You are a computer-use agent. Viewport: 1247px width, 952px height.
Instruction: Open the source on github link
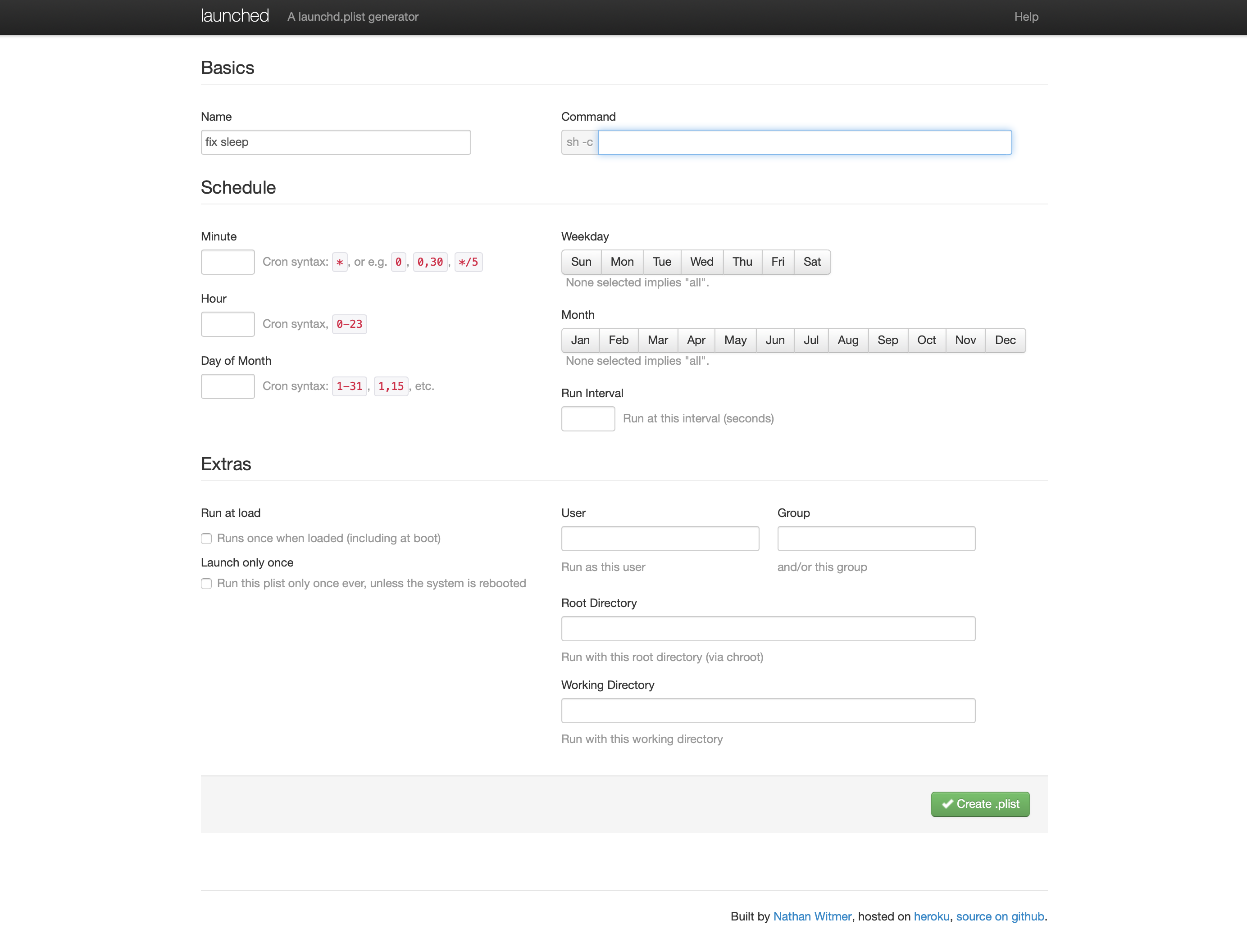pyautogui.click(x=999, y=916)
